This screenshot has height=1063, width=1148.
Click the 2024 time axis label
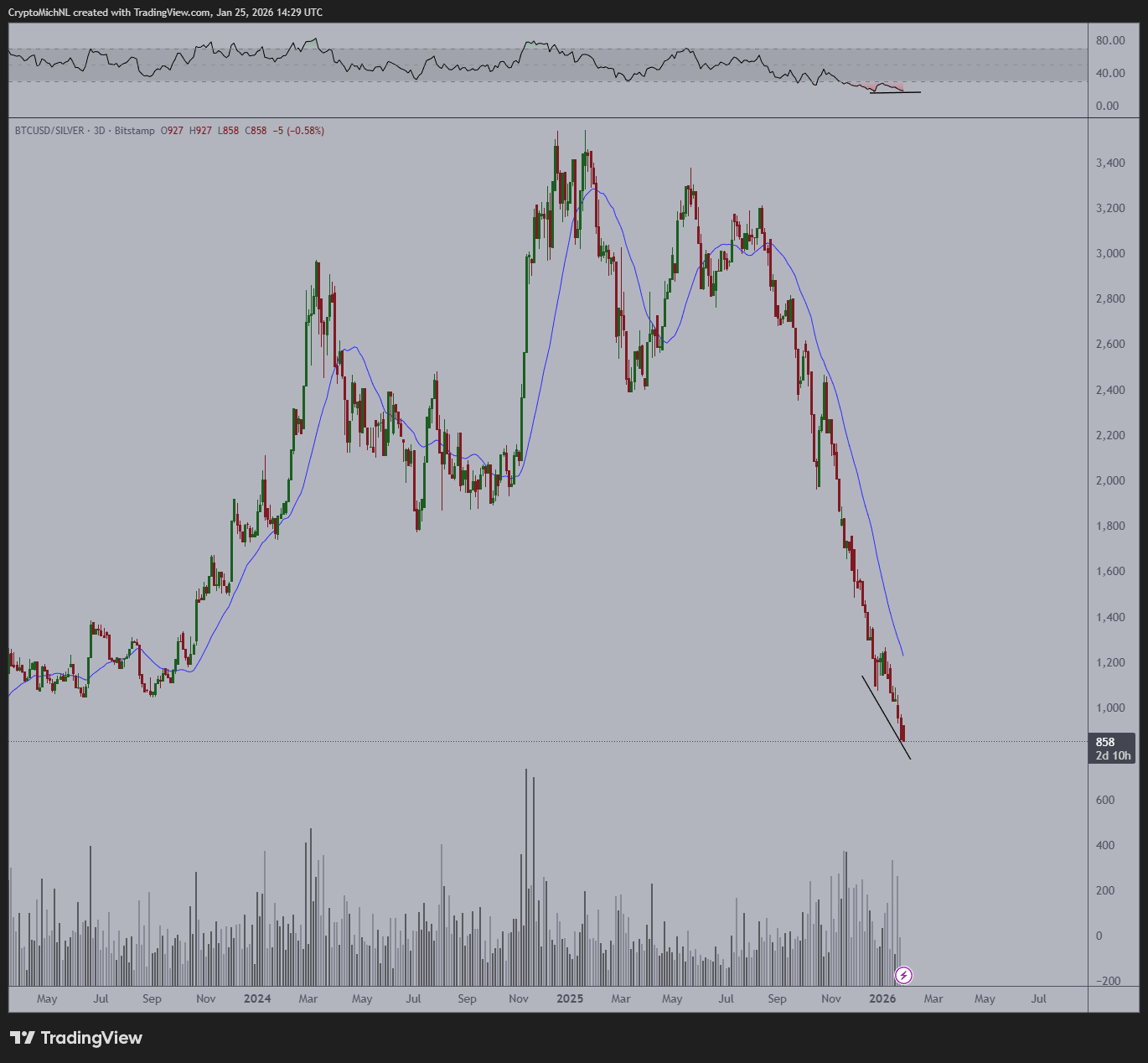click(257, 998)
